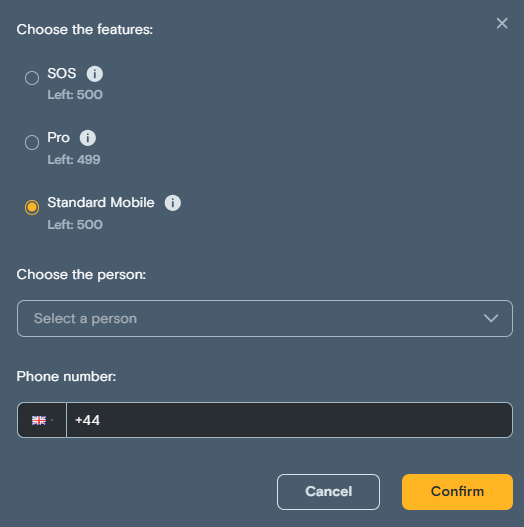The width and height of the screenshot is (524, 527).
Task: Confirm the feature assignment
Action: point(457,492)
